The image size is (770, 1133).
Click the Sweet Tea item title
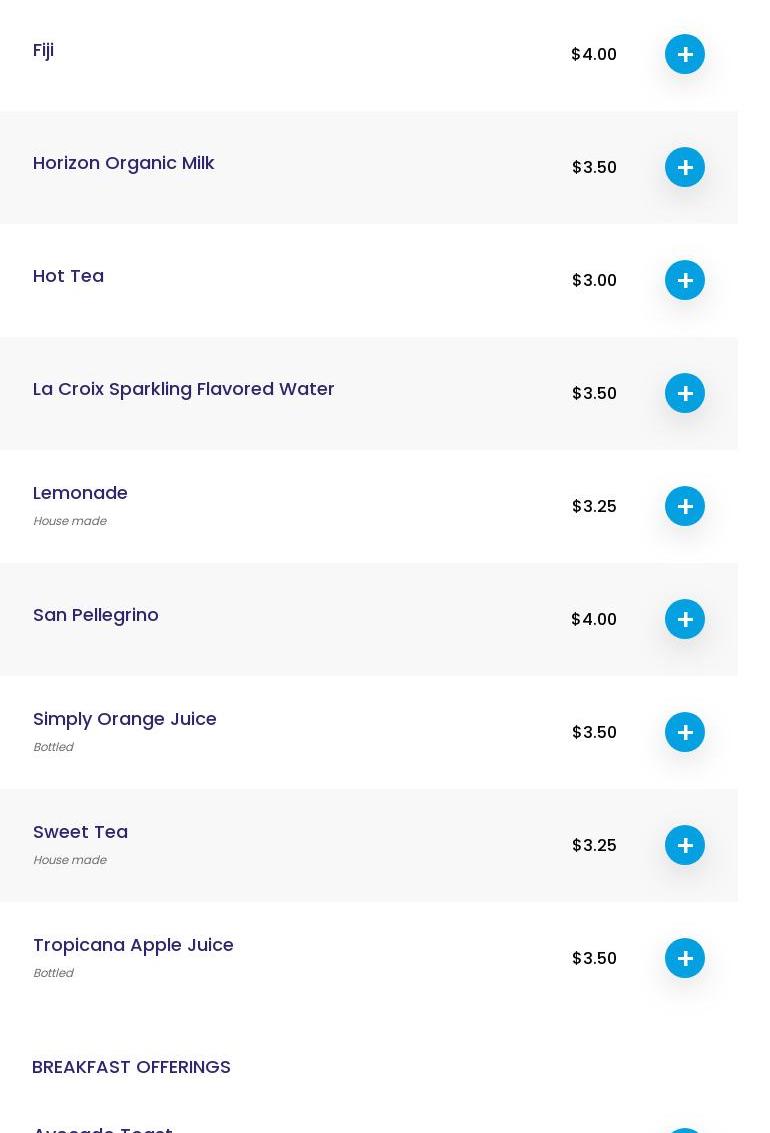coord(80,832)
